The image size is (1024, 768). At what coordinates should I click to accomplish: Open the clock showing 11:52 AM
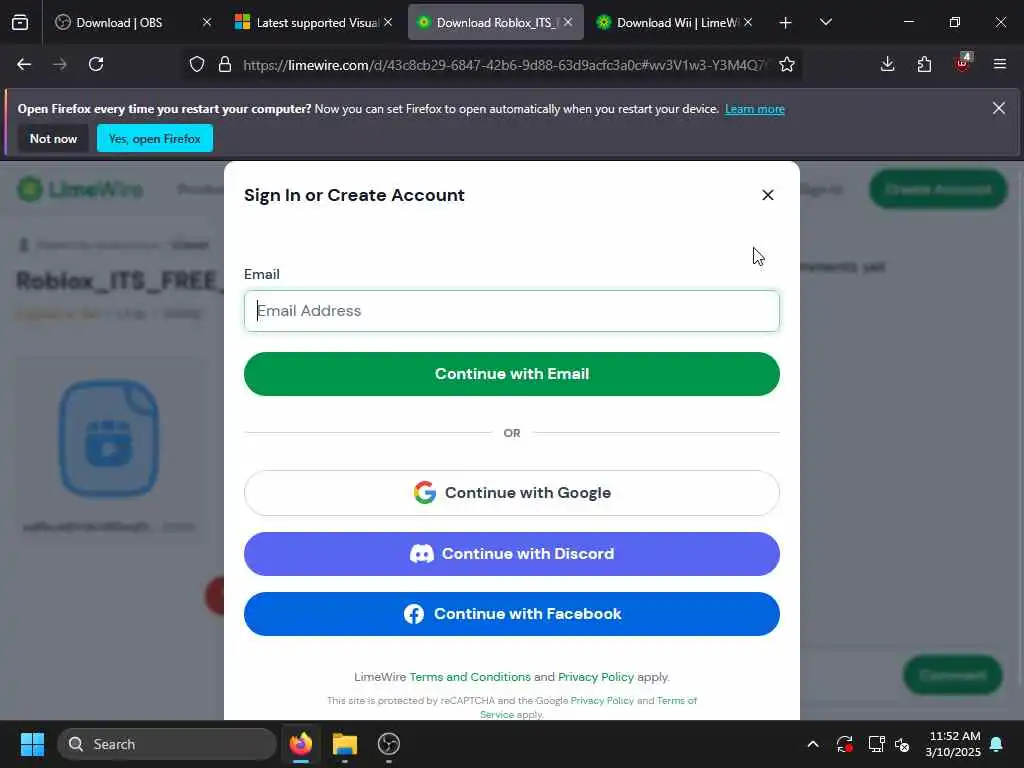(x=953, y=744)
